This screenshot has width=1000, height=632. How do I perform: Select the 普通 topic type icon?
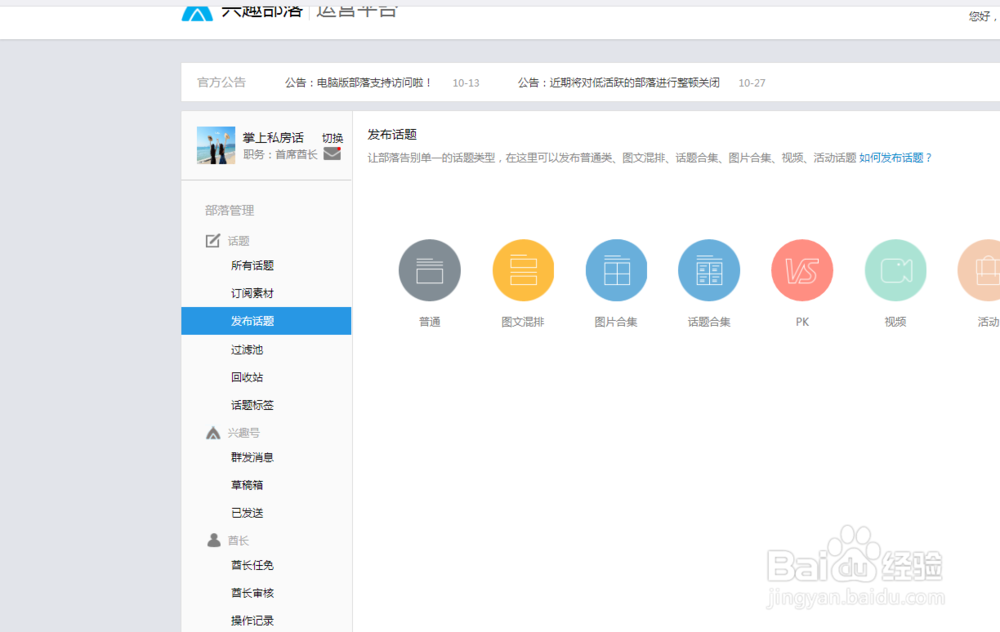pyautogui.click(x=430, y=269)
